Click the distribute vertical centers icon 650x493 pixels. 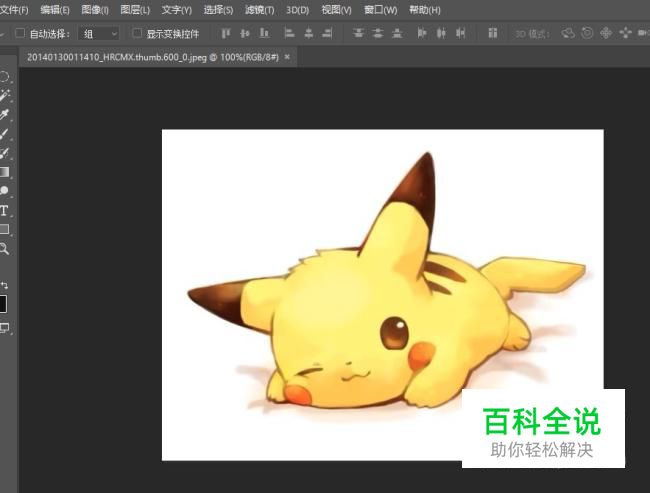pos(378,33)
